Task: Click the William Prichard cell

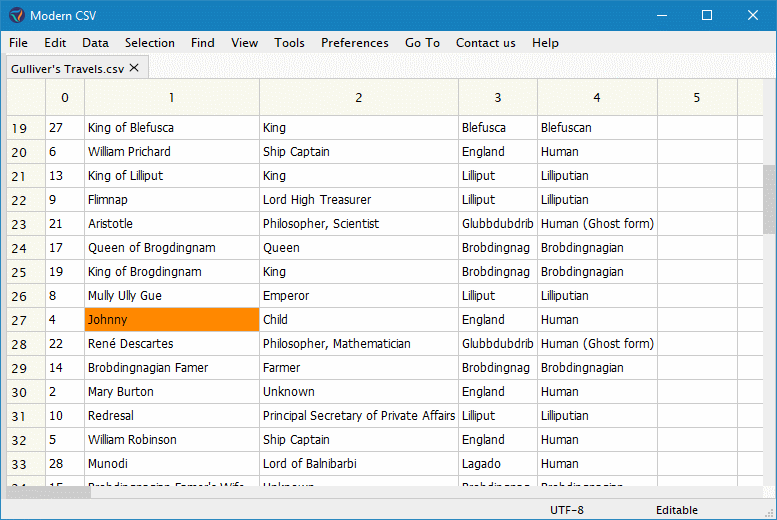Action: (172, 152)
